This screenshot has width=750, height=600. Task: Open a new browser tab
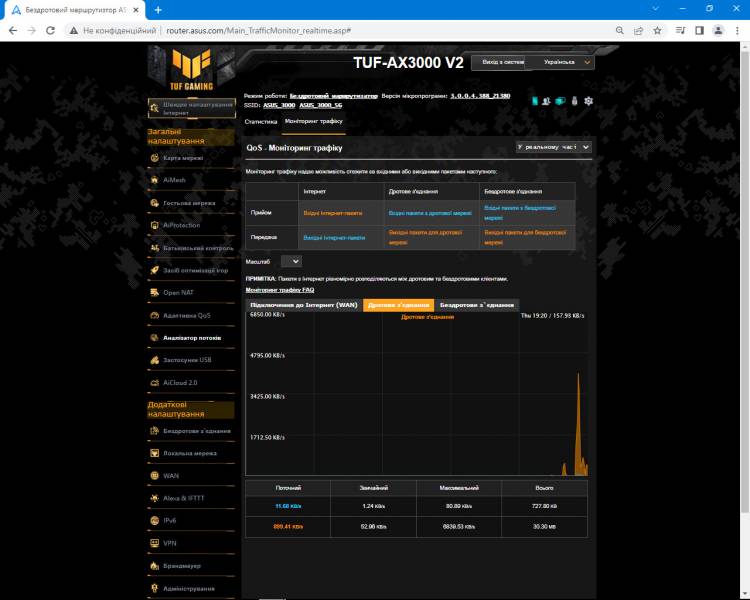pyautogui.click(x=158, y=10)
